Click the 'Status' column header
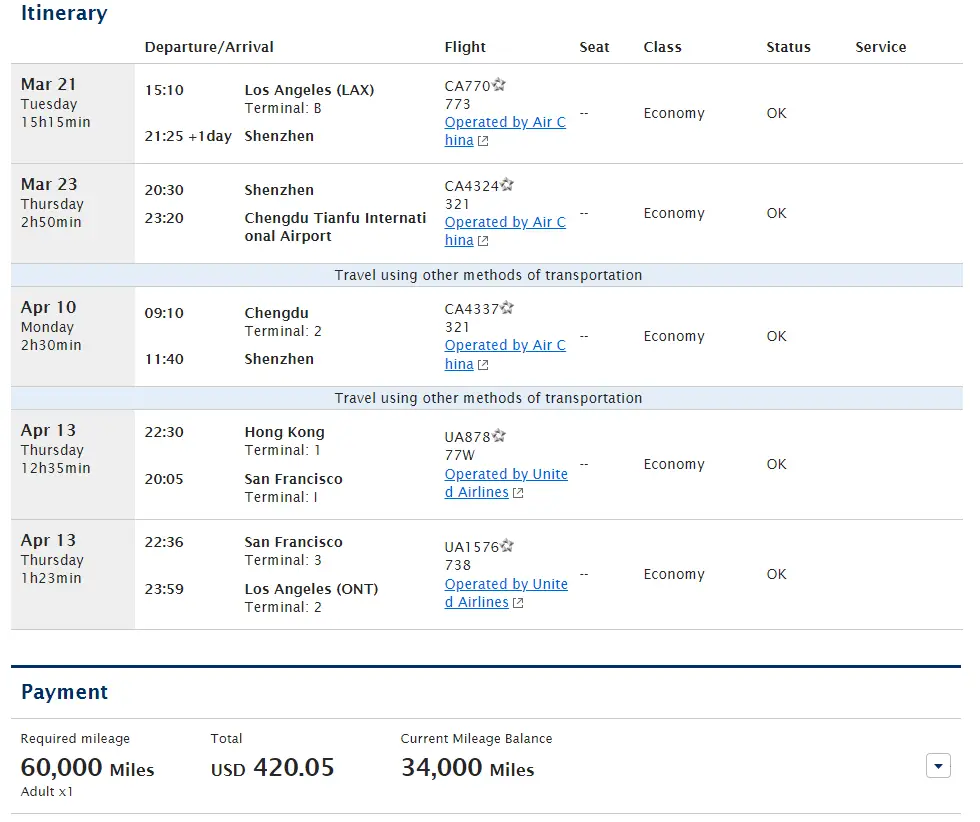 pos(789,47)
